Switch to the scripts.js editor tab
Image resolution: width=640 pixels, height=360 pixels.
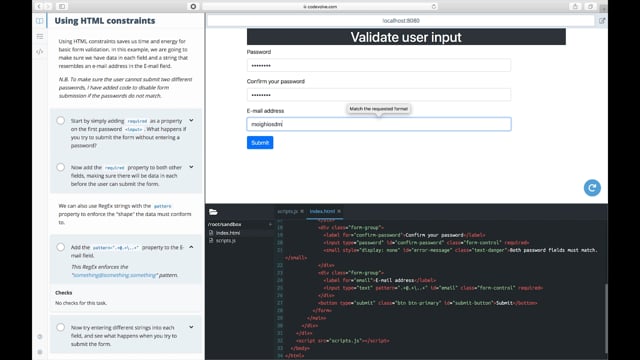tap(287, 211)
